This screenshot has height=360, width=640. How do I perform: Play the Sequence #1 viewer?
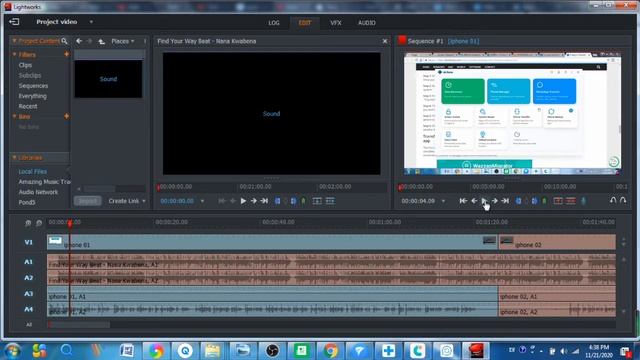click(484, 201)
